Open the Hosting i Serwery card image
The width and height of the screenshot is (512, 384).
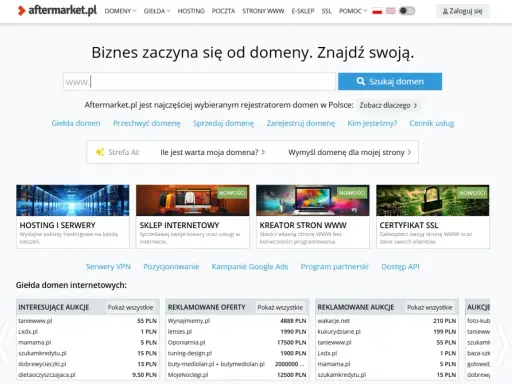73,200
